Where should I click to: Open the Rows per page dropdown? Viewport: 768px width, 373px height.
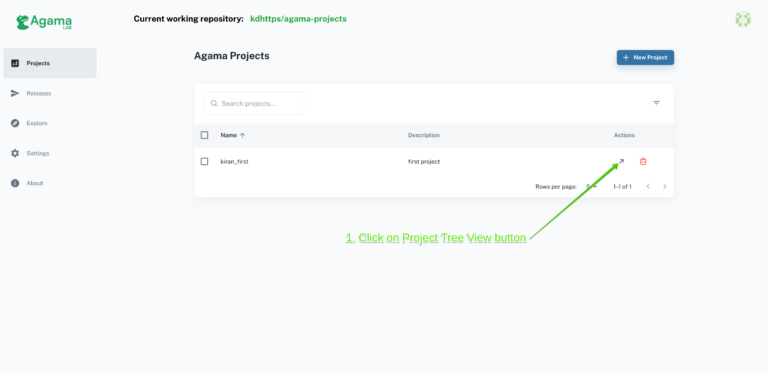coord(591,186)
